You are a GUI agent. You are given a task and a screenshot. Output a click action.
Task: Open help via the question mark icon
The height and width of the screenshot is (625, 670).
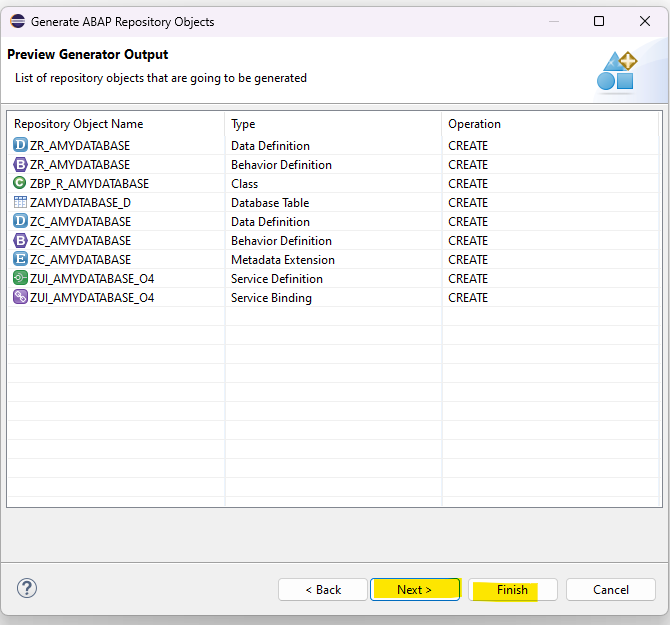(27, 588)
